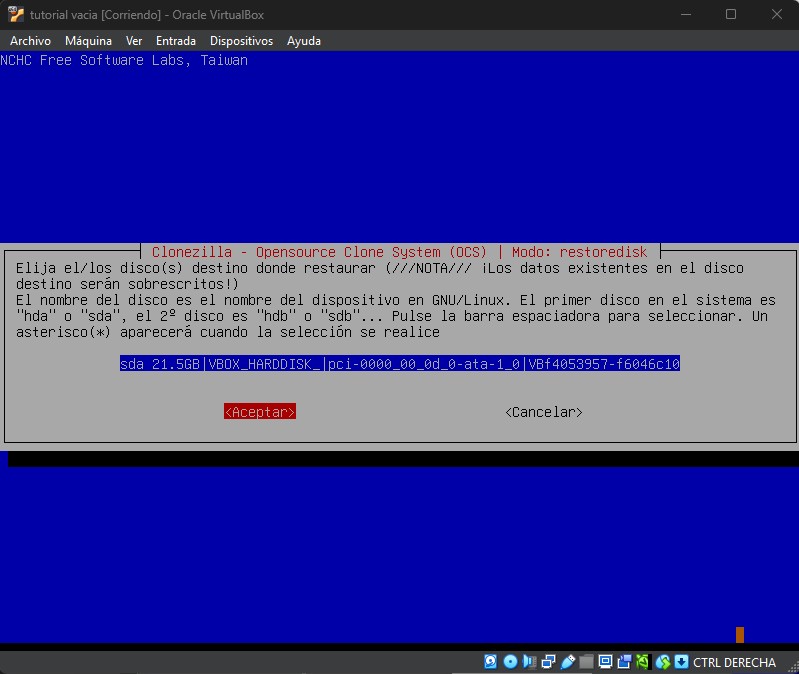Click the audio status icon
The image size is (799, 674).
[529, 662]
